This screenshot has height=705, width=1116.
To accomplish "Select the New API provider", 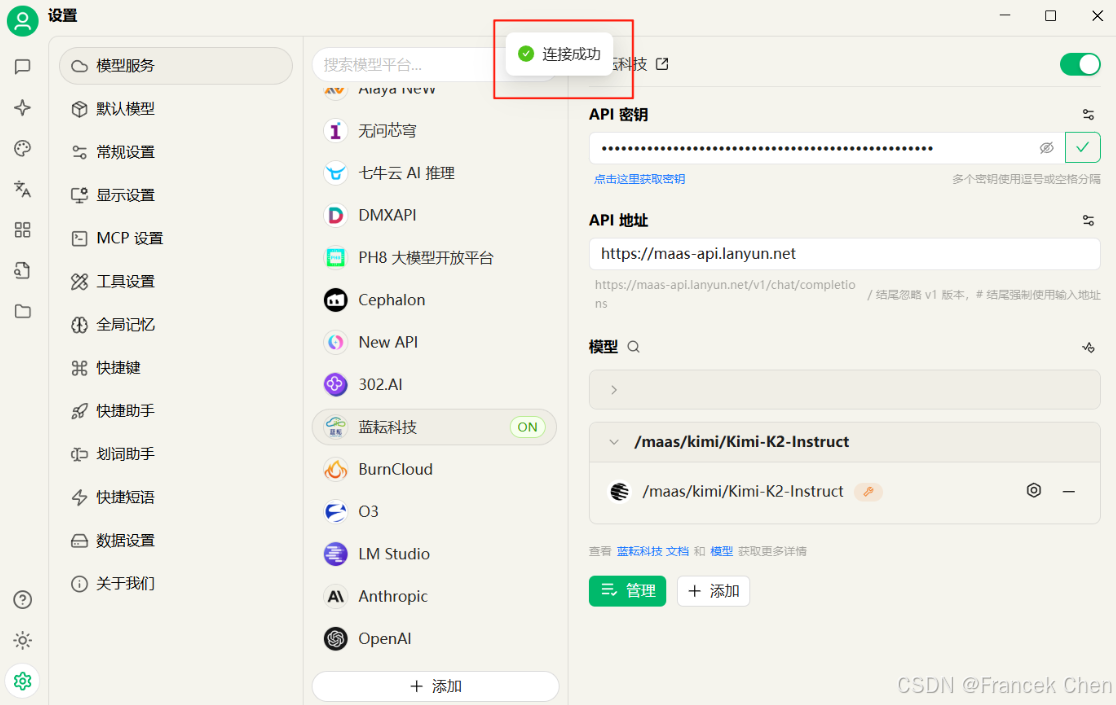I will (x=434, y=342).
